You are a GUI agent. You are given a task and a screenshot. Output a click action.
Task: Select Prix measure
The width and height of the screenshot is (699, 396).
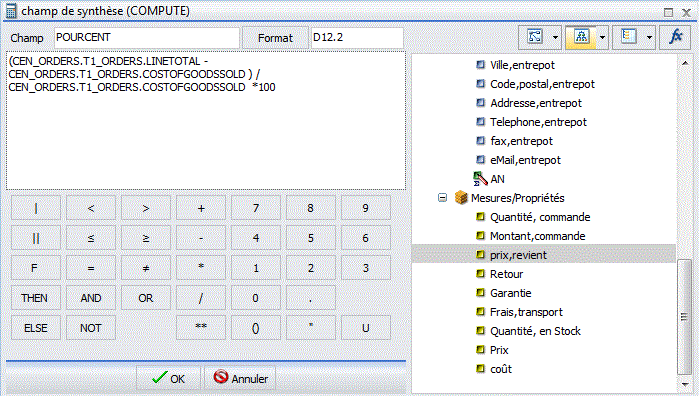point(499,350)
